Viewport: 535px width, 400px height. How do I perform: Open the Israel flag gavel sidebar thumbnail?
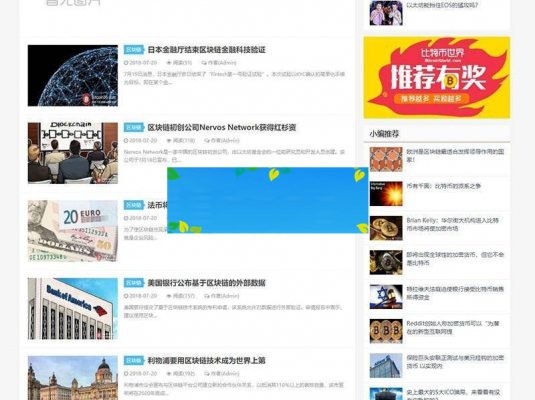[x=386, y=297]
